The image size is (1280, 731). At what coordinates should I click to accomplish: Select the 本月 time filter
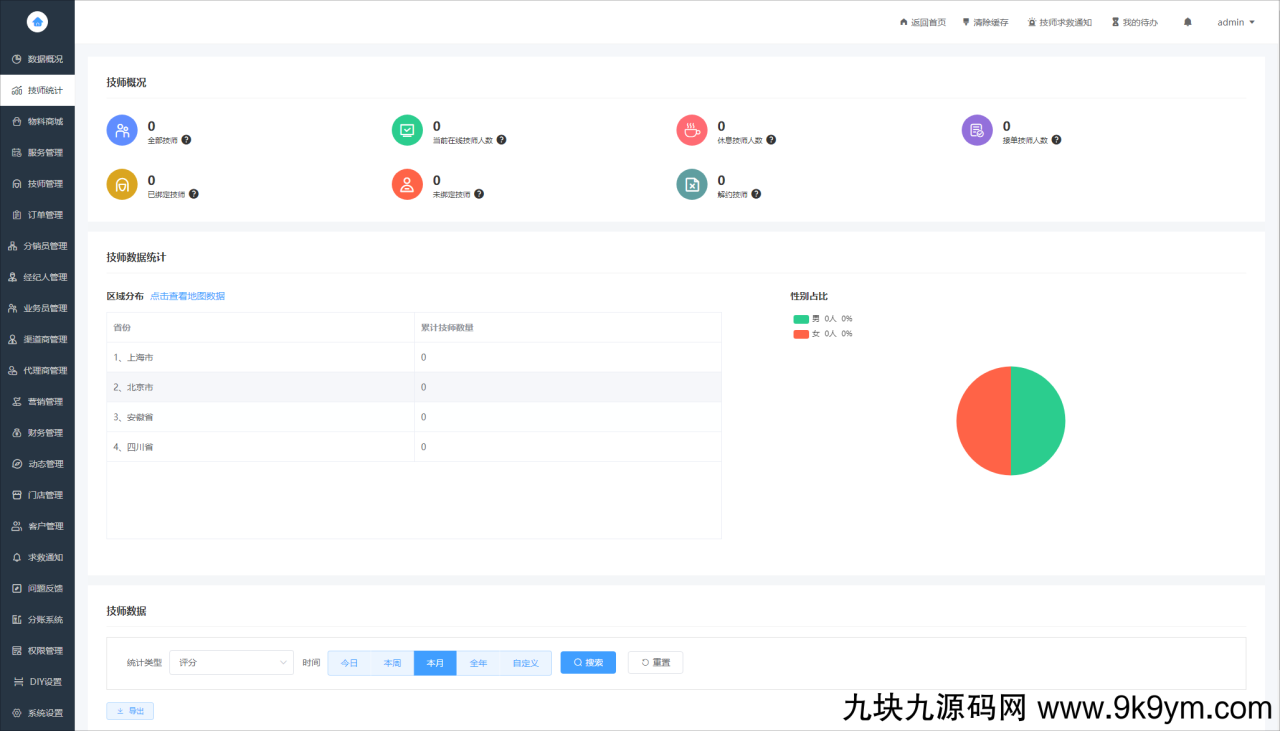coord(435,663)
